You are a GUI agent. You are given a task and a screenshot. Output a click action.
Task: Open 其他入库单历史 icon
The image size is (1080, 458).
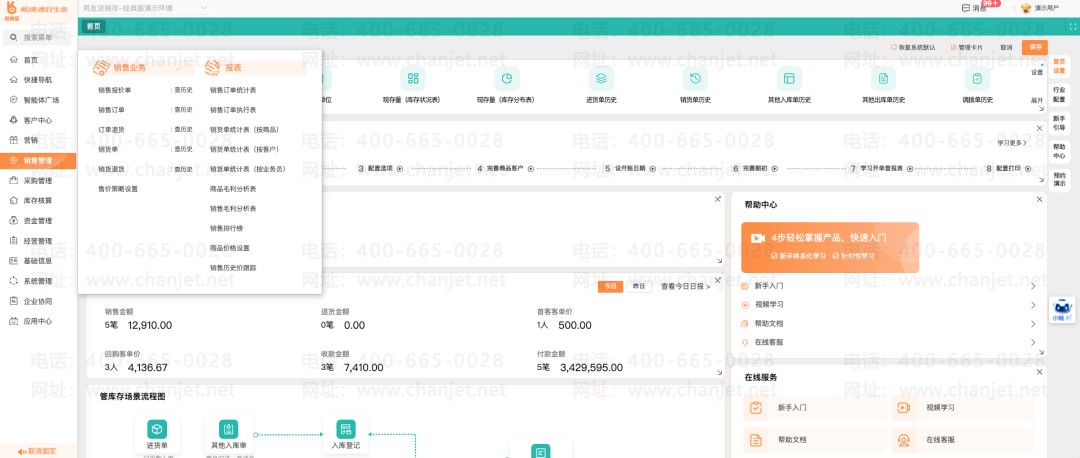(x=789, y=79)
